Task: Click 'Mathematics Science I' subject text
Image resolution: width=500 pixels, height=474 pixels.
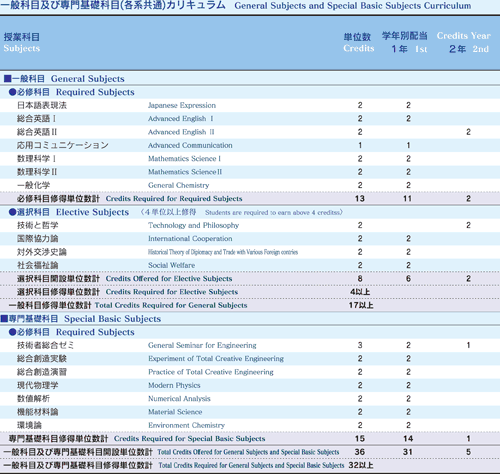Action: (x=184, y=159)
